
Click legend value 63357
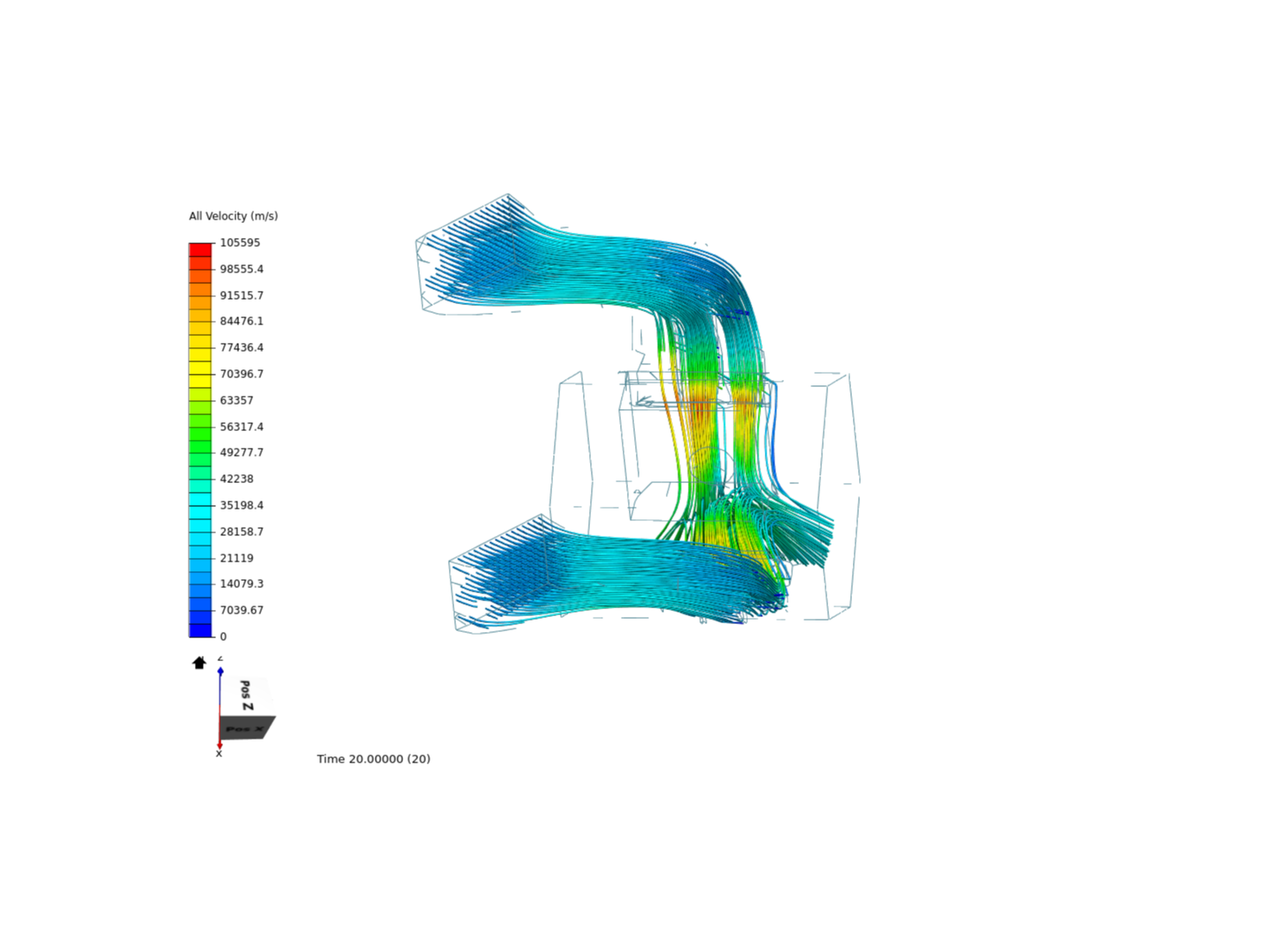click(236, 400)
